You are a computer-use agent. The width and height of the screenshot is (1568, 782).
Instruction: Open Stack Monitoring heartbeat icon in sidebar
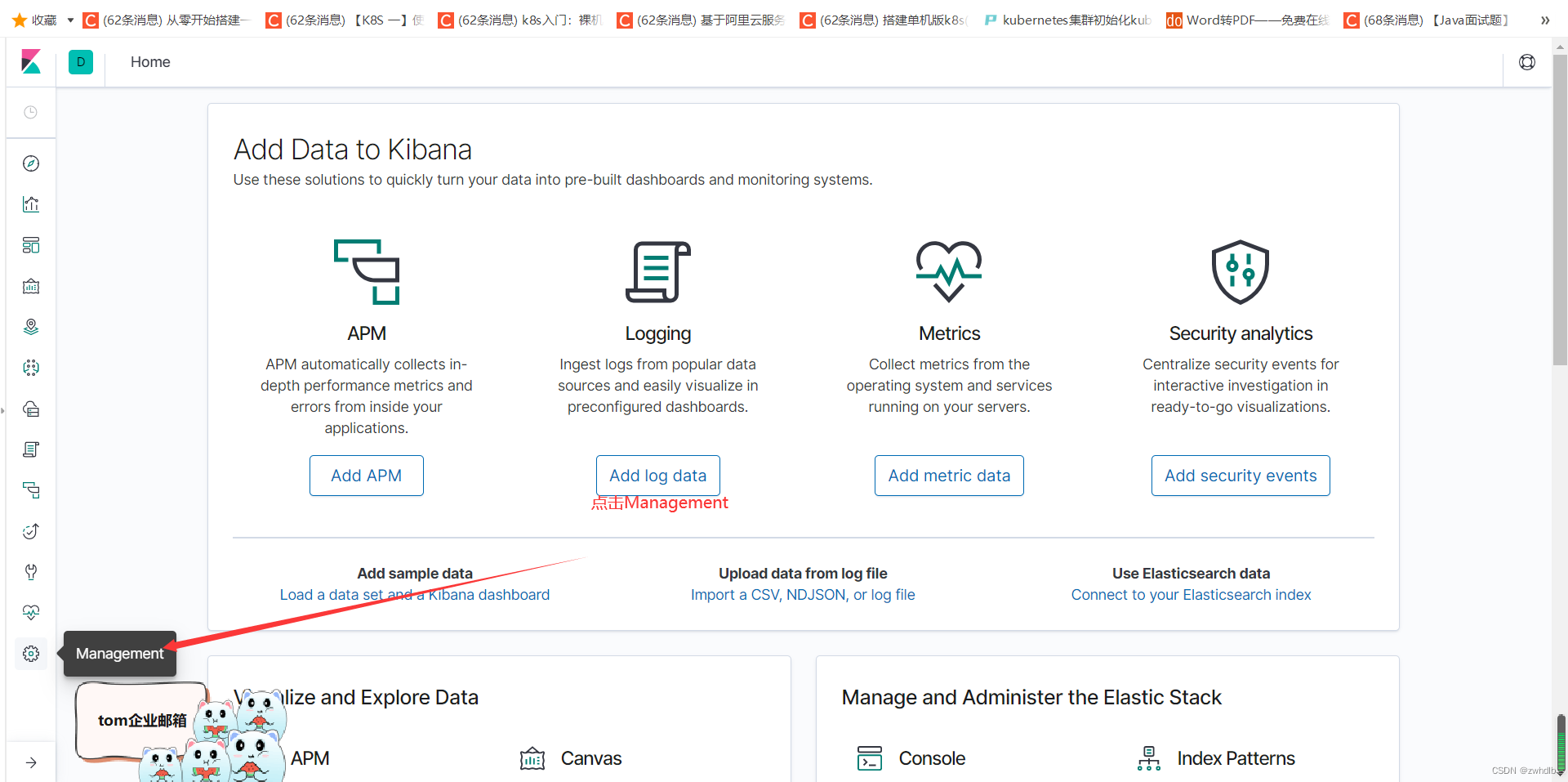pos(31,613)
